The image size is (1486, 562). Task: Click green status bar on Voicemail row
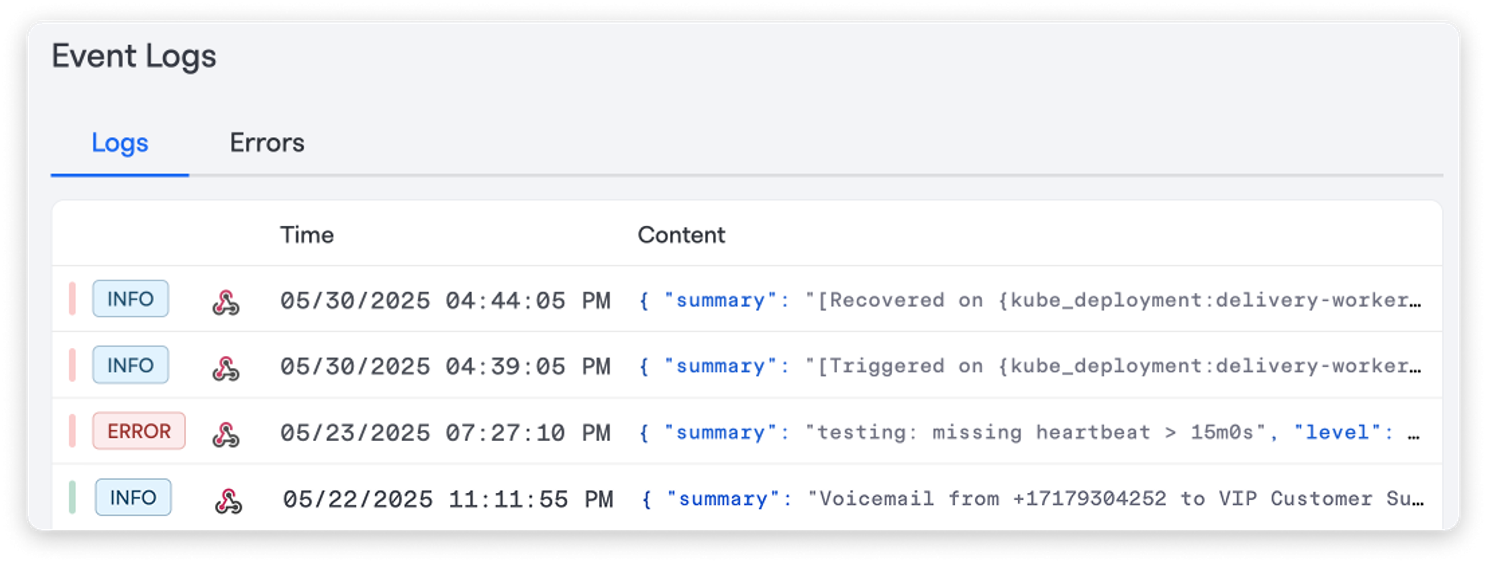pos(73,497)
